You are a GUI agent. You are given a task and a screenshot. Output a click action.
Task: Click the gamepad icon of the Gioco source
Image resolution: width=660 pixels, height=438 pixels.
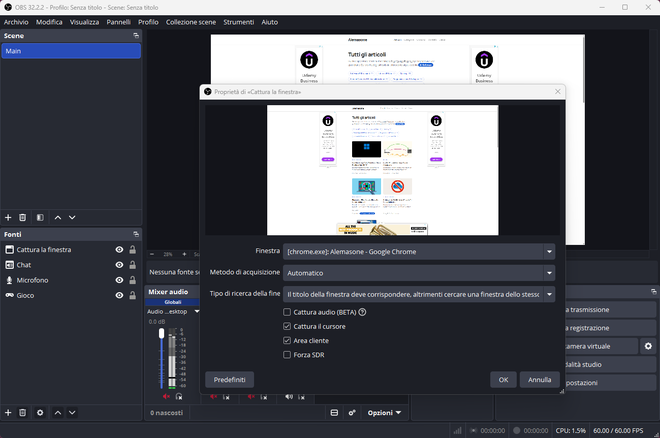click(x=9, y=295)
